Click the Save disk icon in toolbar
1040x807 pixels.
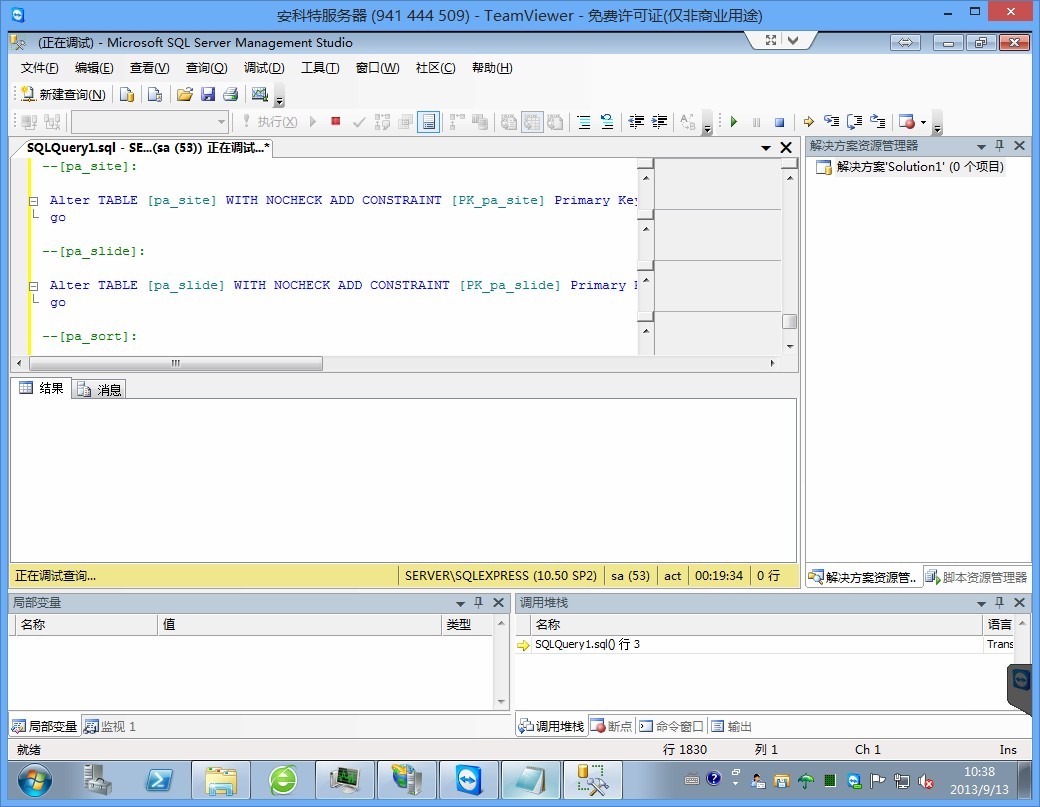click(208, 94)
